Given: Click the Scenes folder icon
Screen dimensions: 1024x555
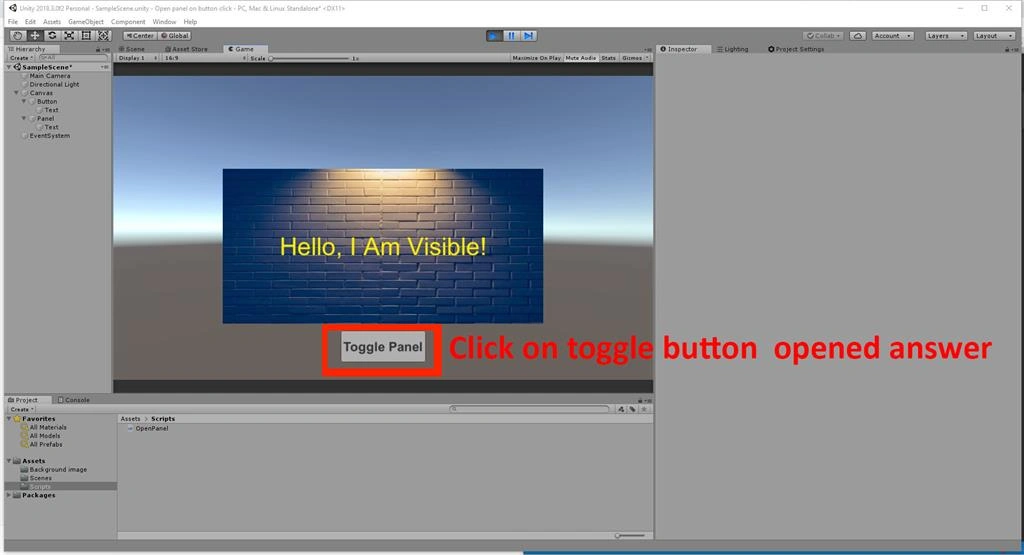Looking at the screenshot, I should click(24, 478).
